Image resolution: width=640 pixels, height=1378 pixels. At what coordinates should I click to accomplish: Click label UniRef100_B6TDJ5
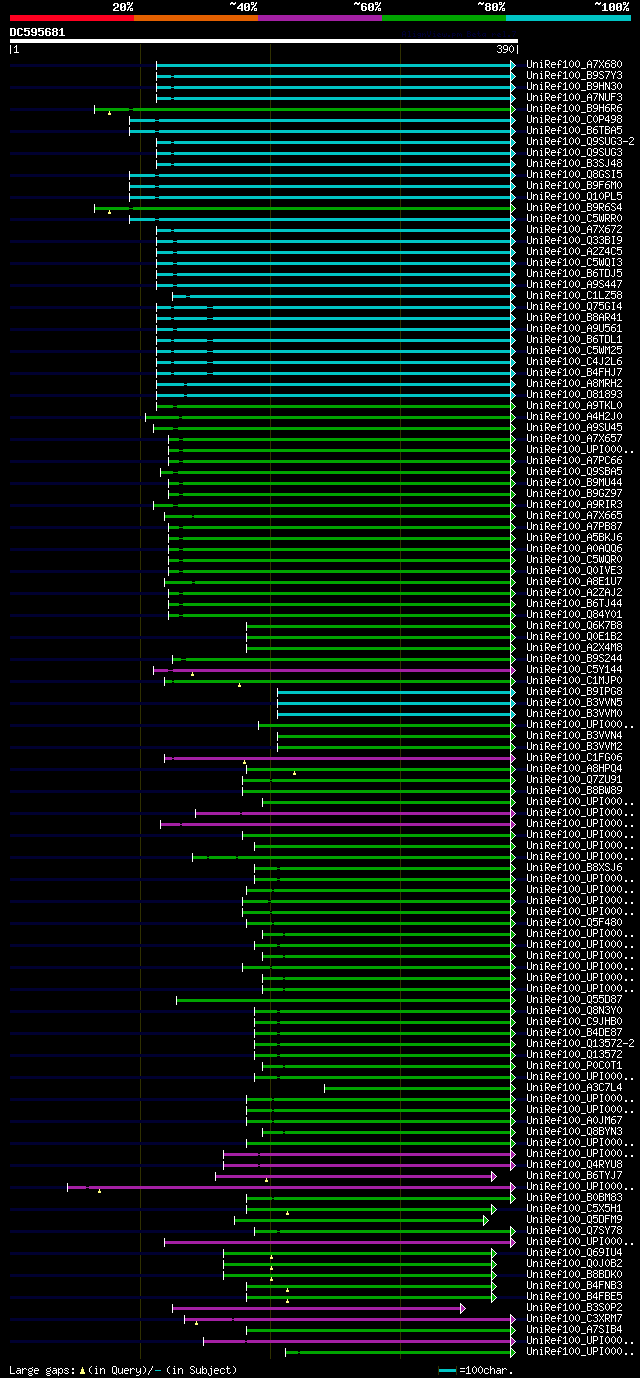[574, 273]
